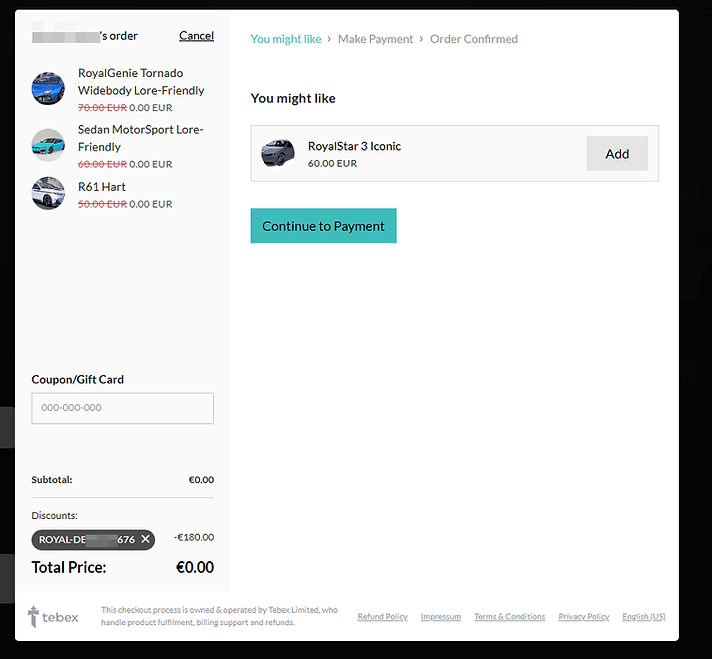Click the You might like section heading
The height and width of the screenshot is (659, 712).
click(x=293, y=99)
